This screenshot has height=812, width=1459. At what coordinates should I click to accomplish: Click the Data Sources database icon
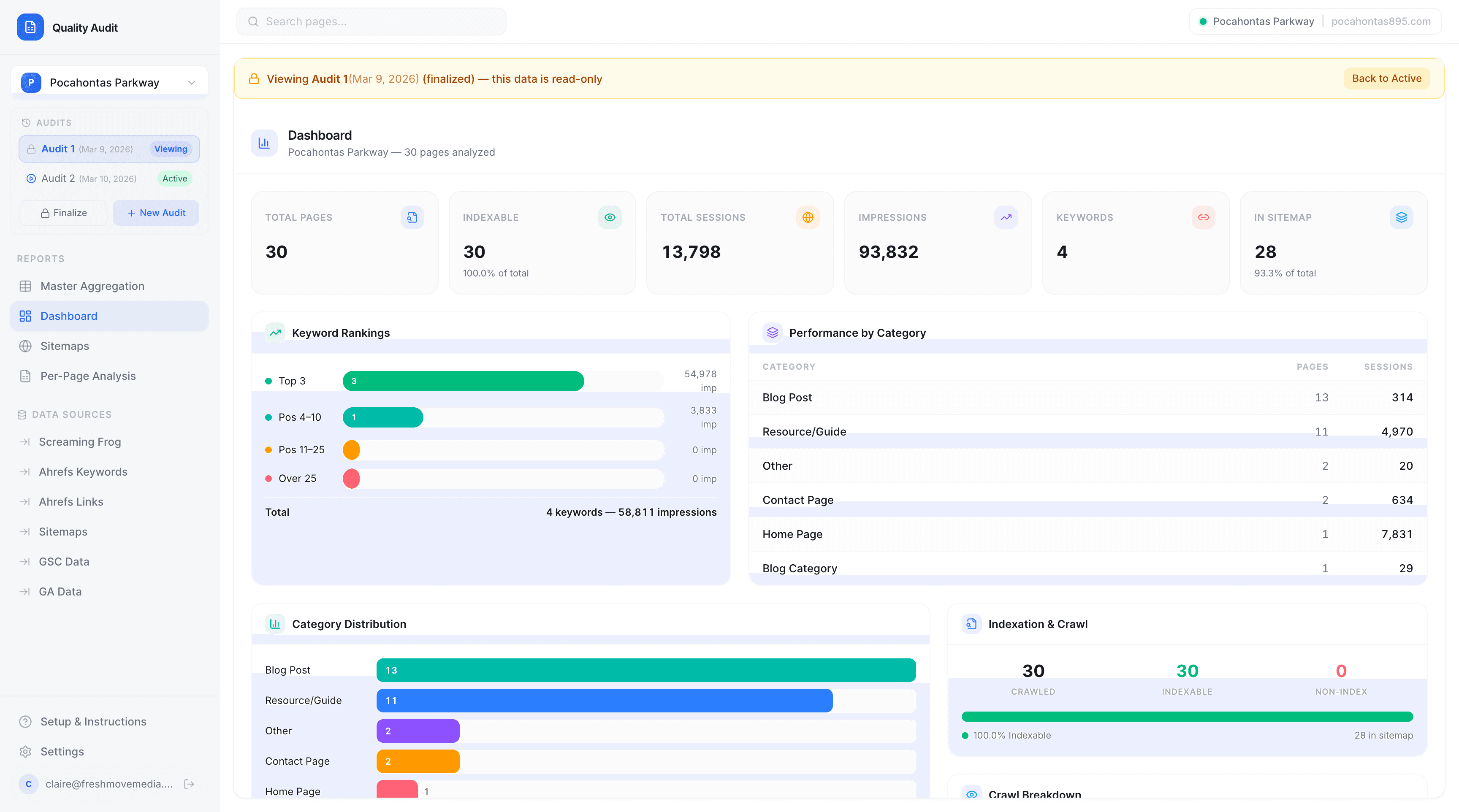[x=22, y=414]
